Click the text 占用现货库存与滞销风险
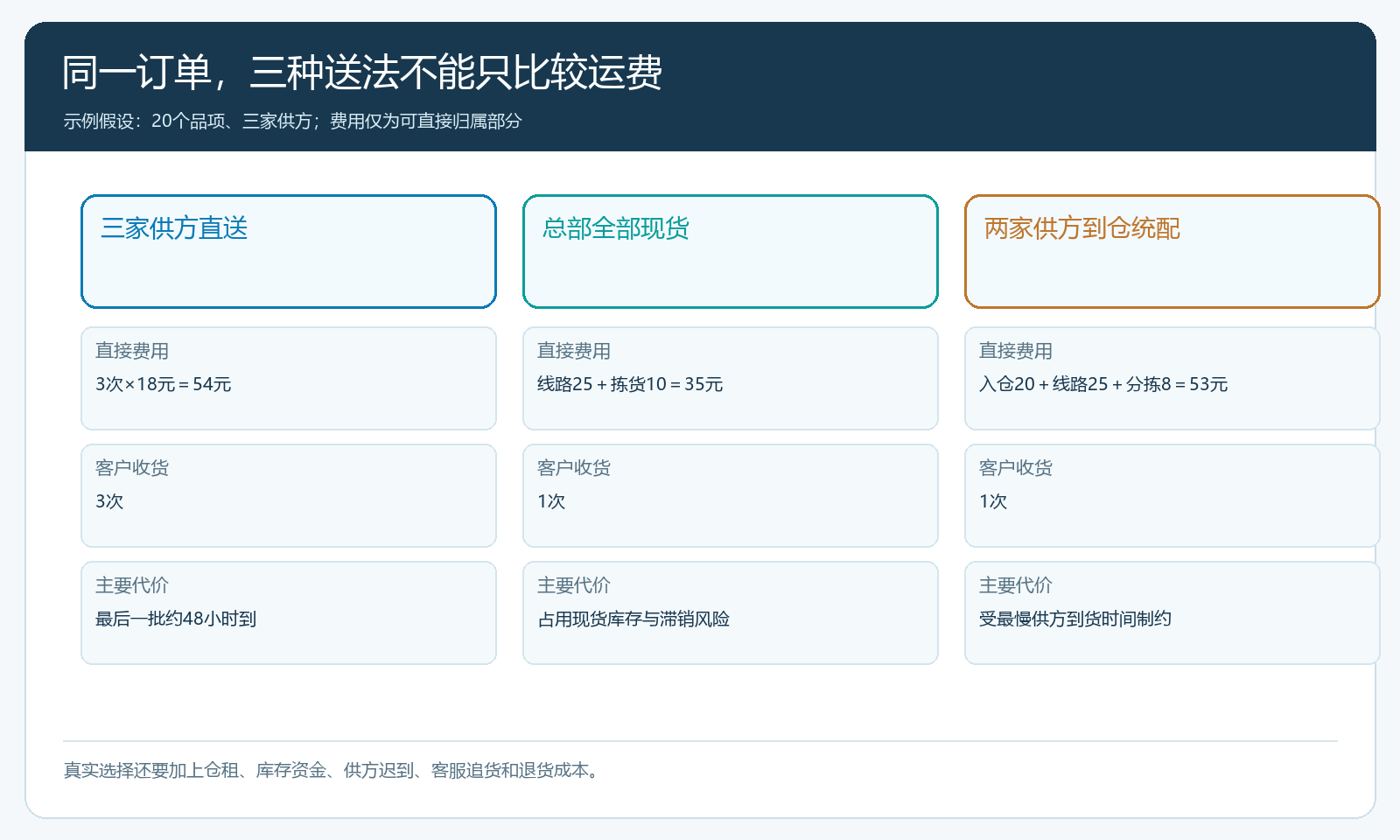This screenshot has width=1400, height=840. coord(633,619)
